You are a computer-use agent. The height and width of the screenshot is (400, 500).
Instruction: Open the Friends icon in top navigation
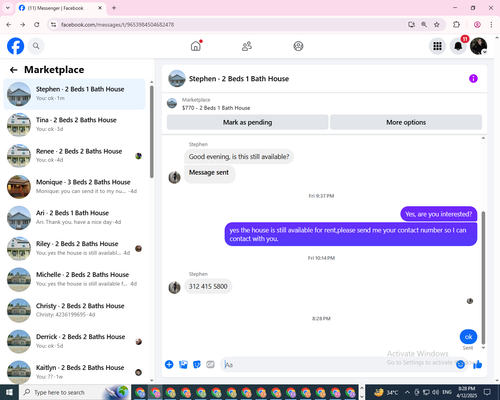[x=247, y=46]
